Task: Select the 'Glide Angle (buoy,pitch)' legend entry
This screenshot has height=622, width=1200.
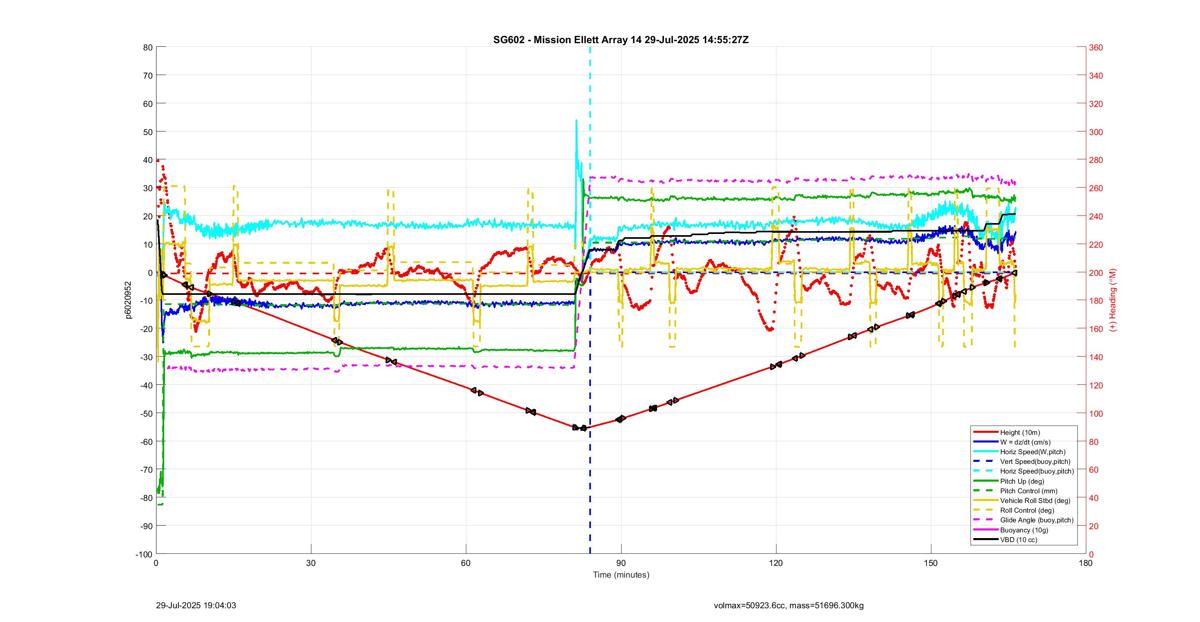Action: click(x=1022, y=520)
